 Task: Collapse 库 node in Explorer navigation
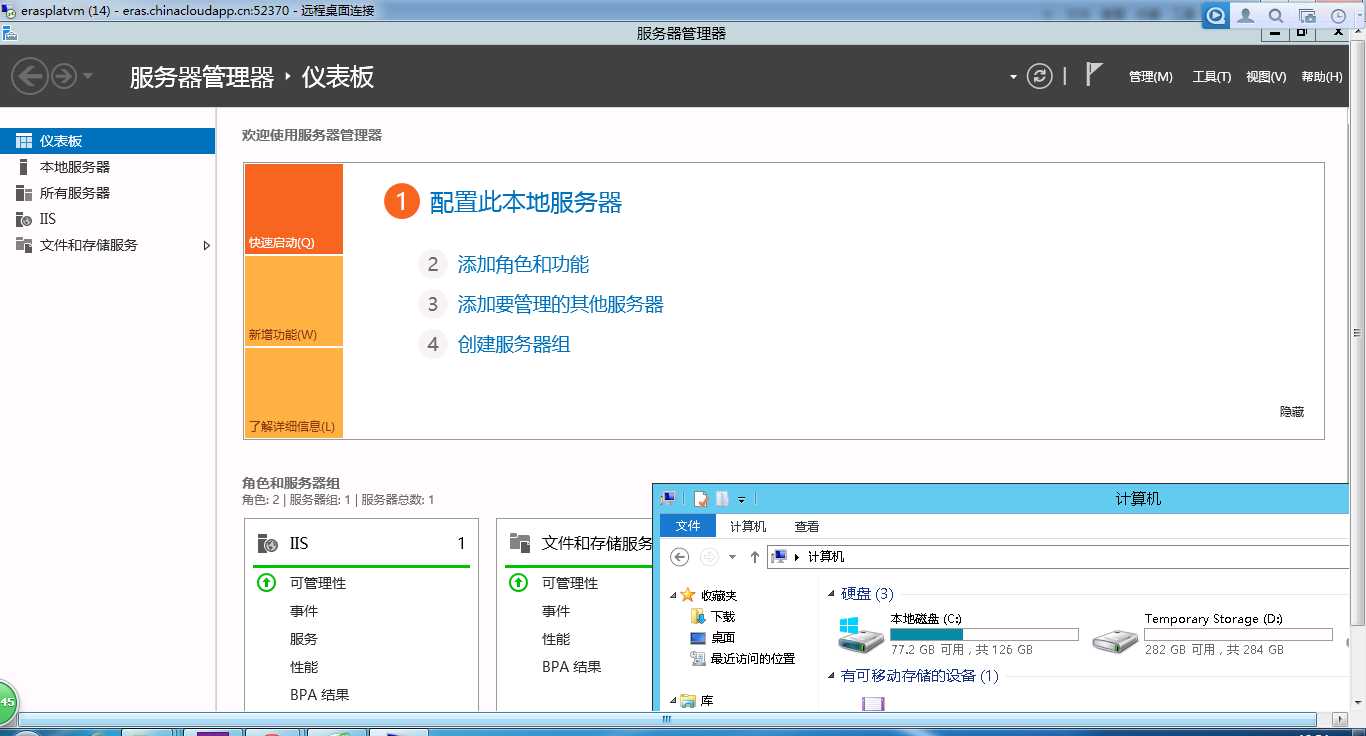click(671, 701)
